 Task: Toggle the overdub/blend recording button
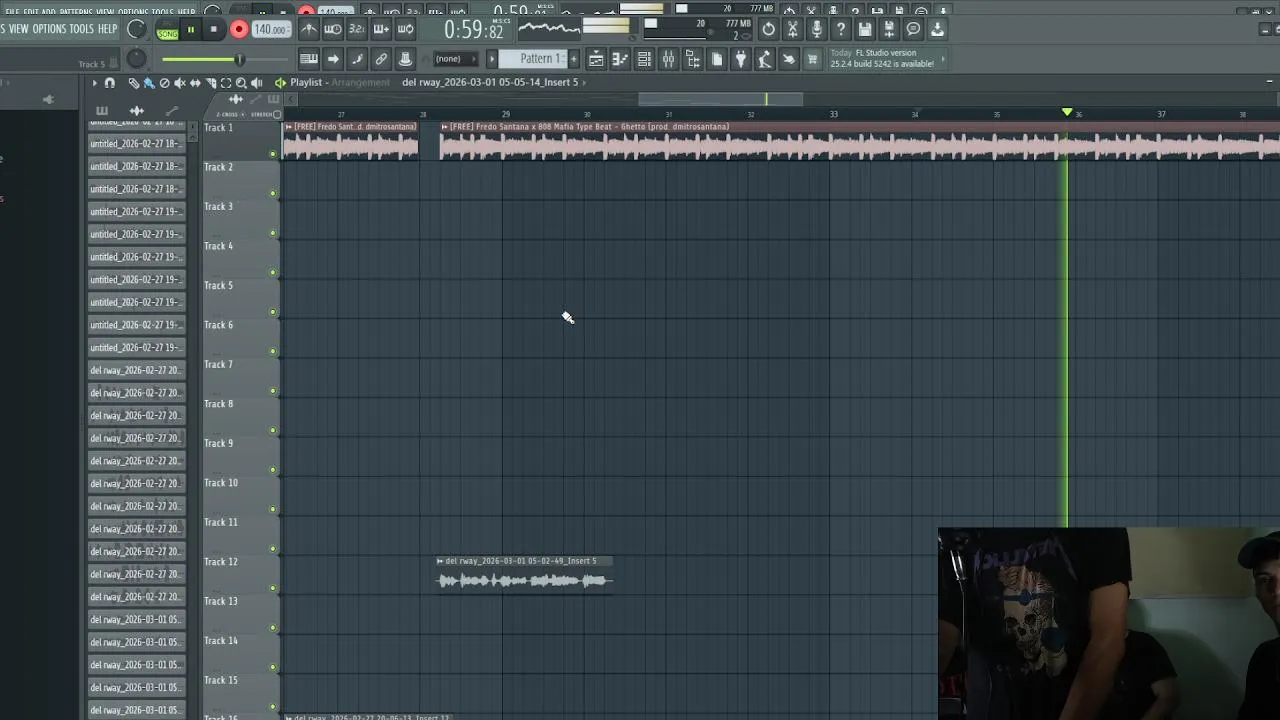(x=381, y=29)
